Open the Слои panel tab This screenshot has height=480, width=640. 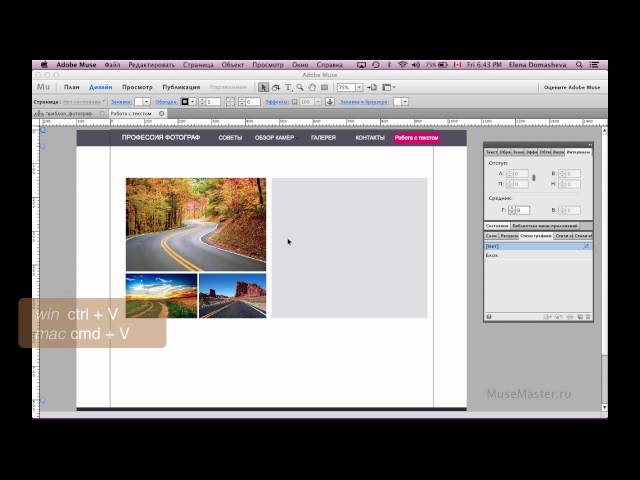pyautogui.click(x=491, y=236)
